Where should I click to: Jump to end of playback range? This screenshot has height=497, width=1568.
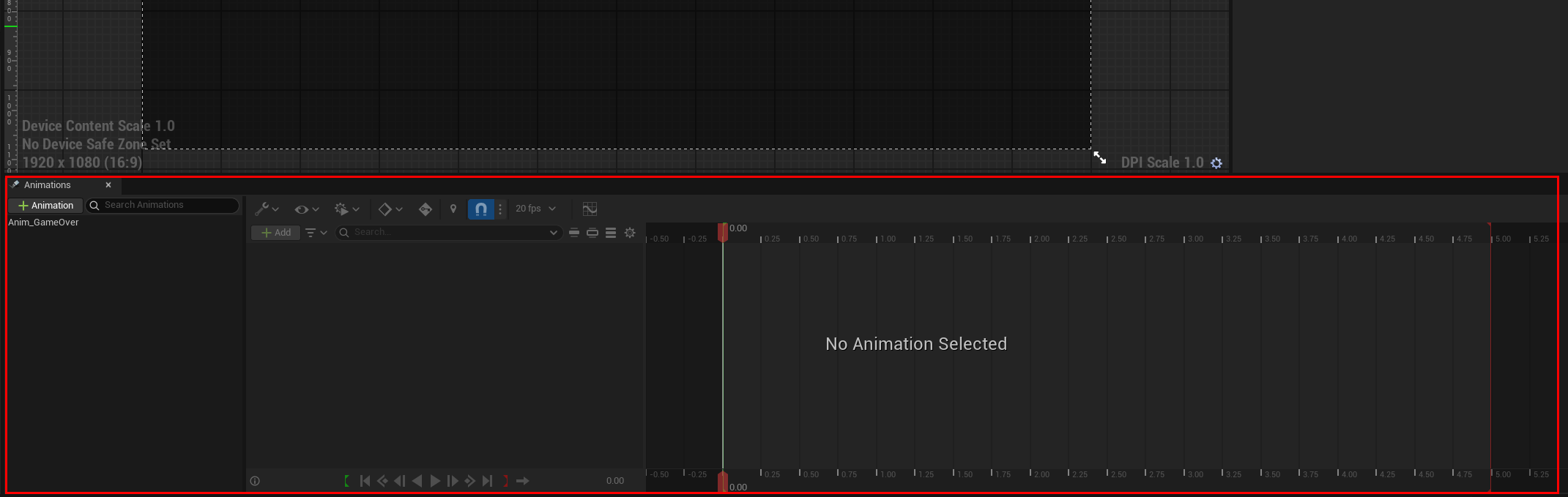click(x=488, y=481)
